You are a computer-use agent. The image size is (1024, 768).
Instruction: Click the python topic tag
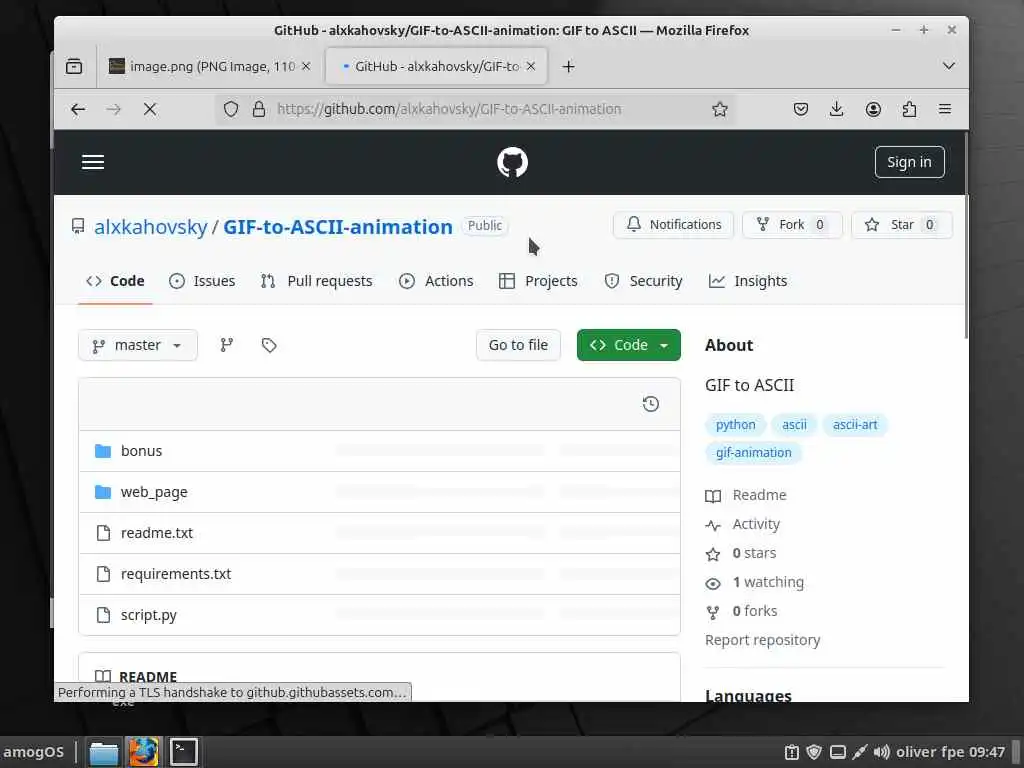[x=735, y=424]
